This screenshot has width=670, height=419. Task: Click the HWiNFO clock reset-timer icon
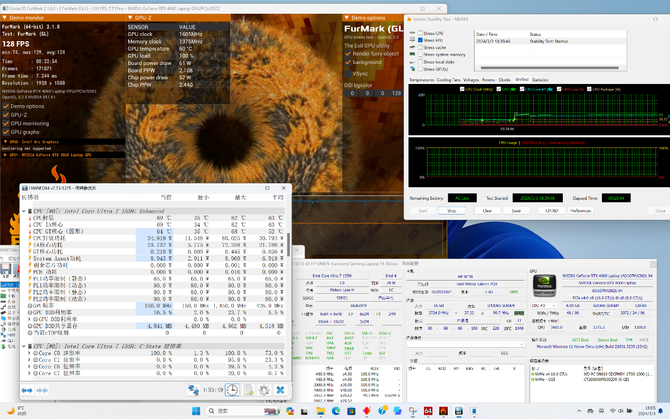232,390
